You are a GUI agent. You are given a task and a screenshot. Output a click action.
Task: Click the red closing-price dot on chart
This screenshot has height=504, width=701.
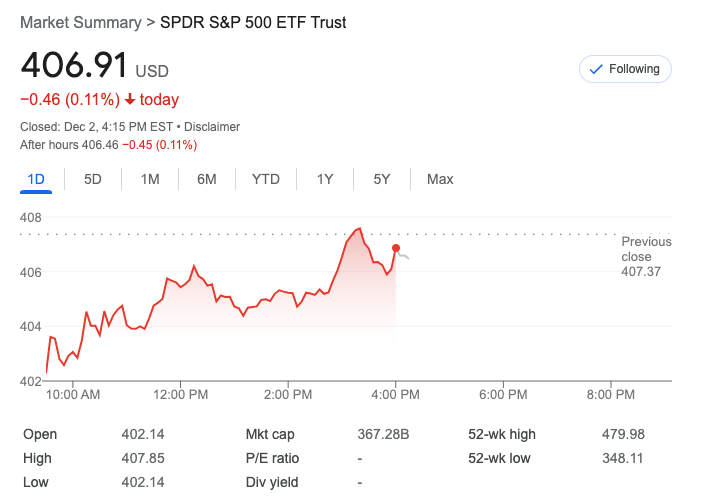[396, 248]
